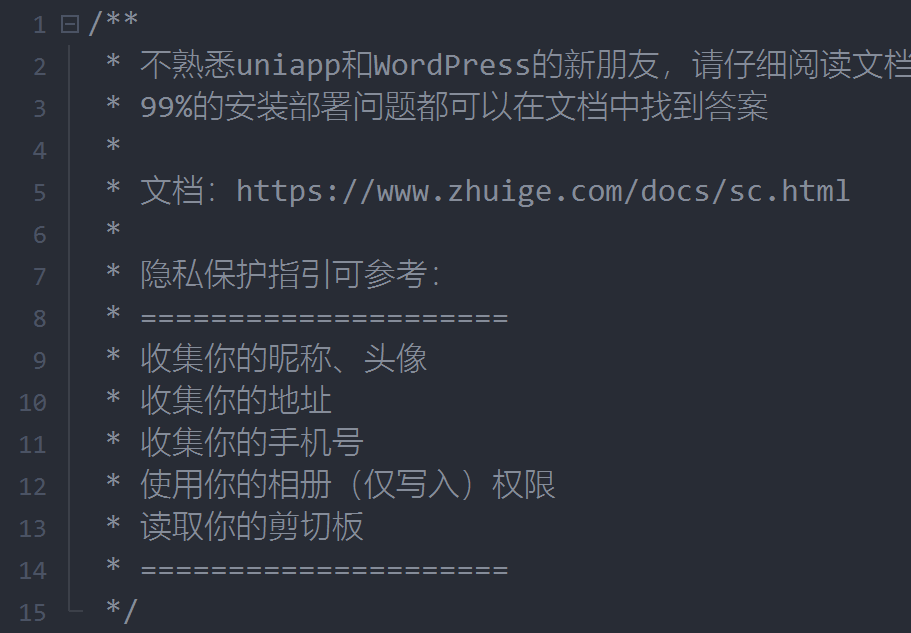Place cursor in nickname and avatar line
Screen dimensions: 911x633
coord(284,358)
